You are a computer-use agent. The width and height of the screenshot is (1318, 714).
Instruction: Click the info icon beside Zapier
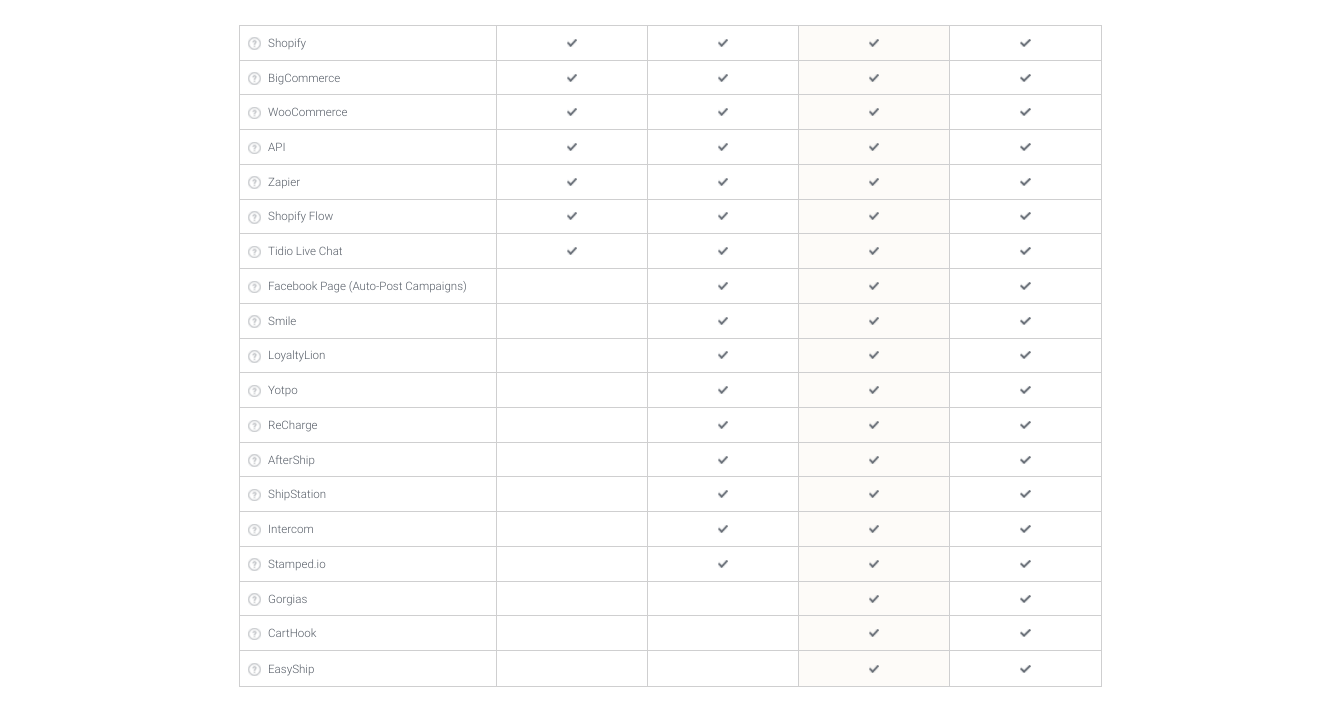click(x=254, y=183)
